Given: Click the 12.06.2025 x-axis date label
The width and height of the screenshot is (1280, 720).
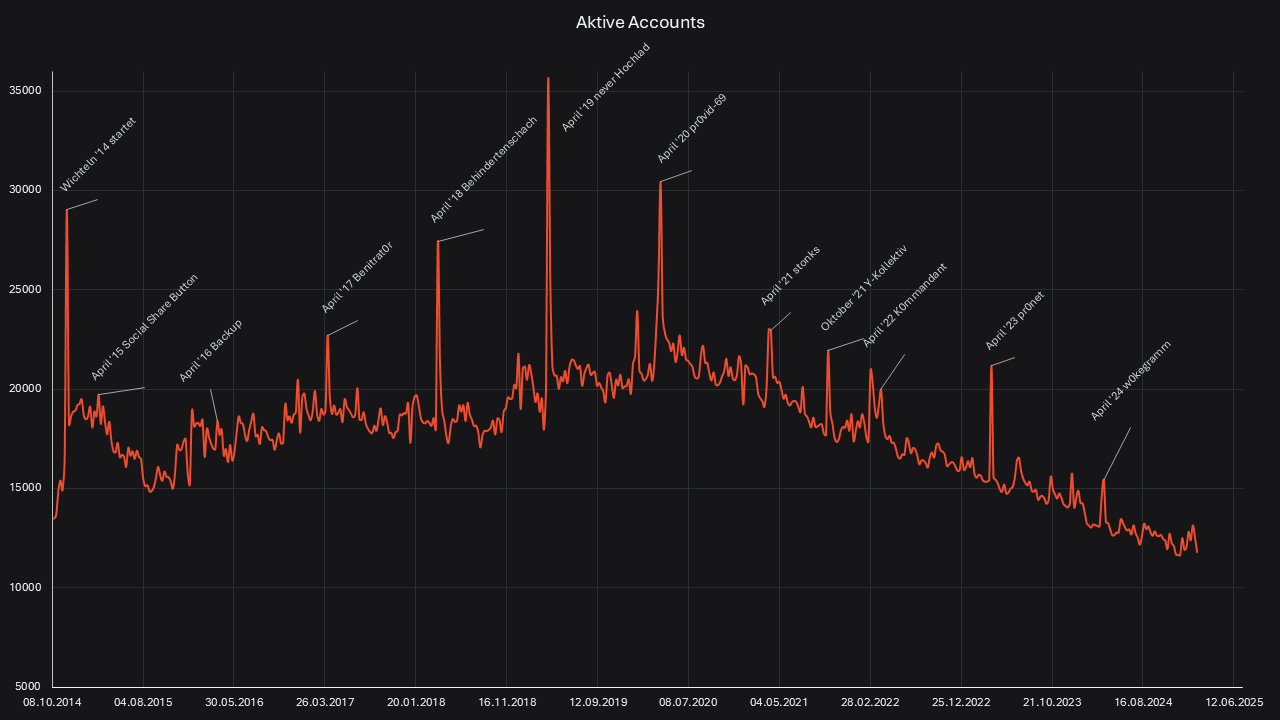Looking at the screenshot, I should point(1232,703).
